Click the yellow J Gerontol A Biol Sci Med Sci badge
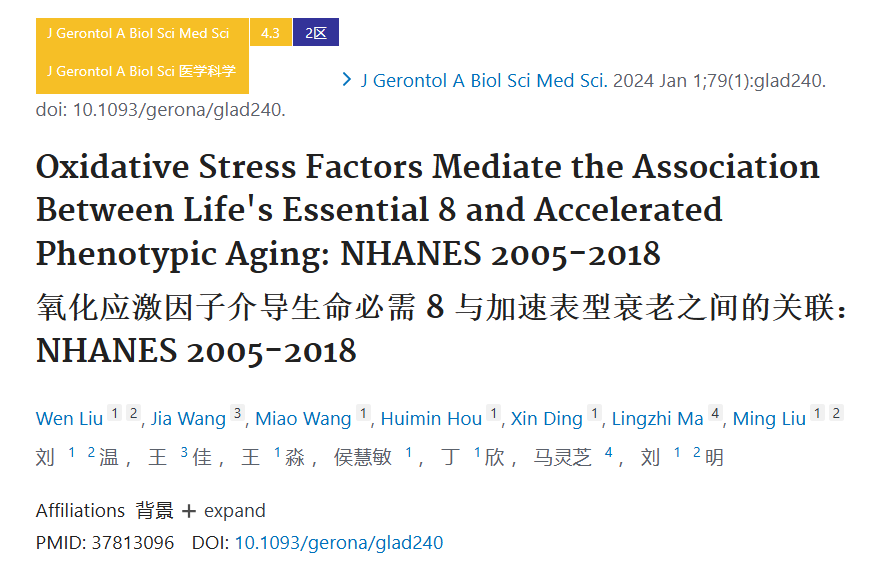This screenshot has height=572, width=883. pos(138,33)
